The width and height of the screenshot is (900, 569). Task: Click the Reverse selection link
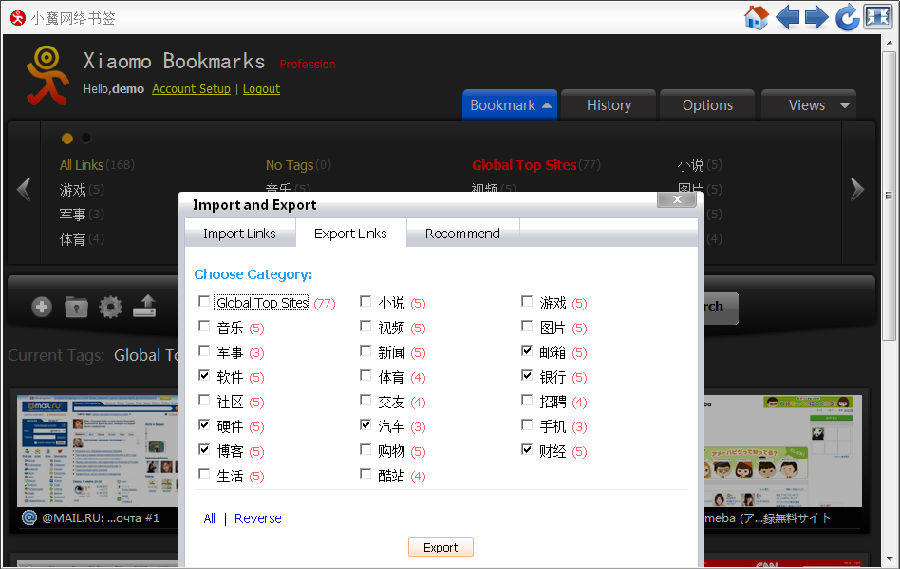click(x=258, y=518)
